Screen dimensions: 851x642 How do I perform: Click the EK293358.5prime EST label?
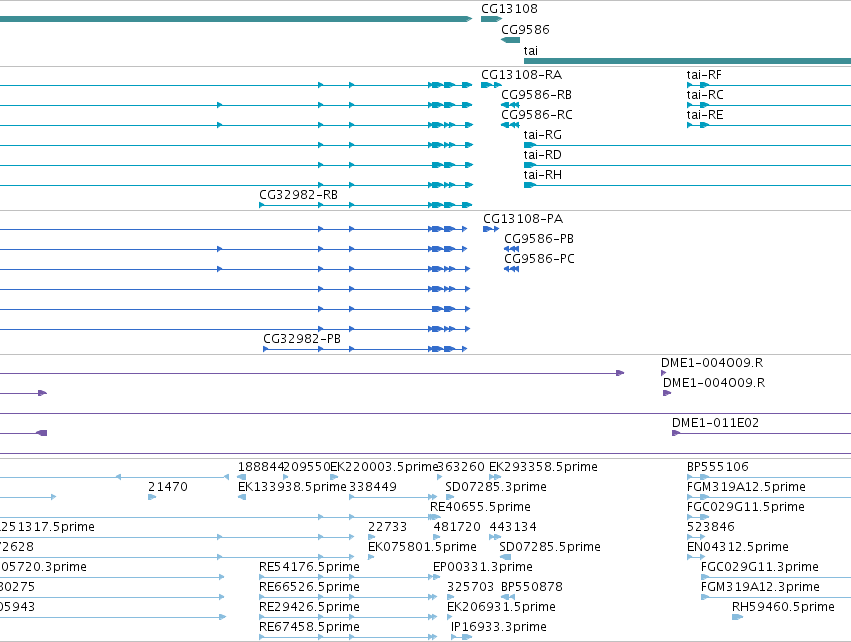(543, 467)
